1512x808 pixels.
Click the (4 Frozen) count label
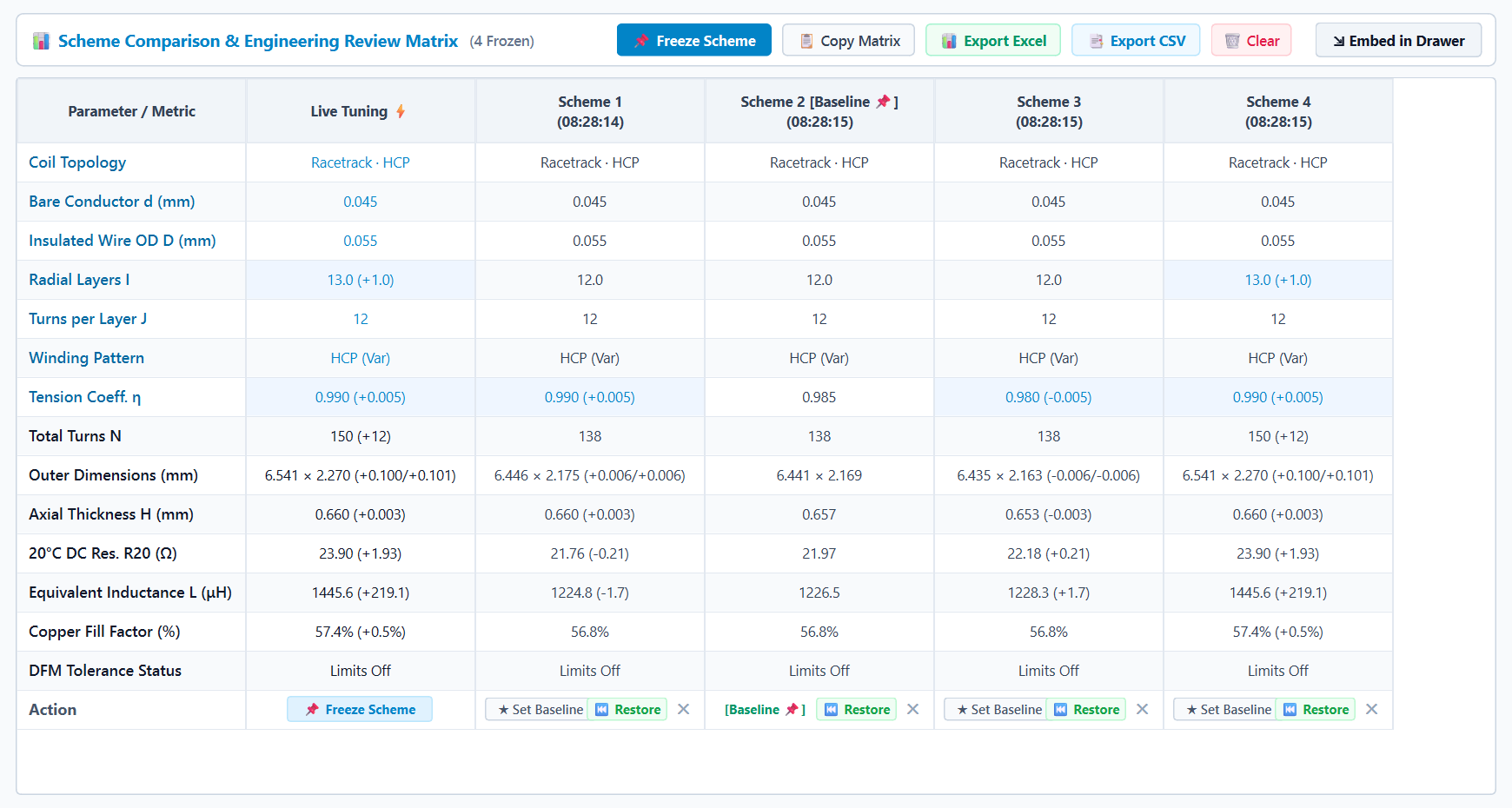[x=502, y=41]
